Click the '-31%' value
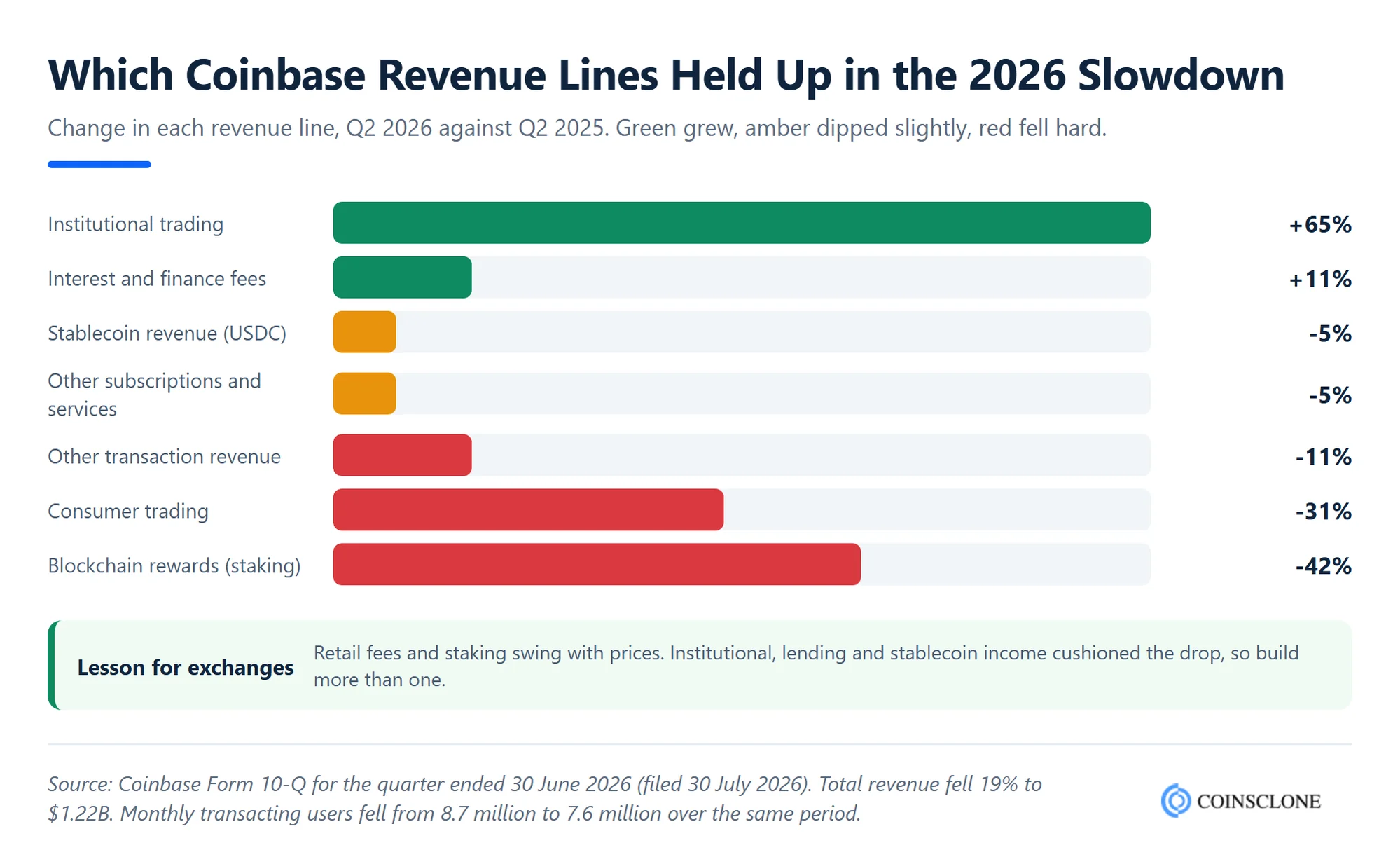 [x=1323, y=512]
